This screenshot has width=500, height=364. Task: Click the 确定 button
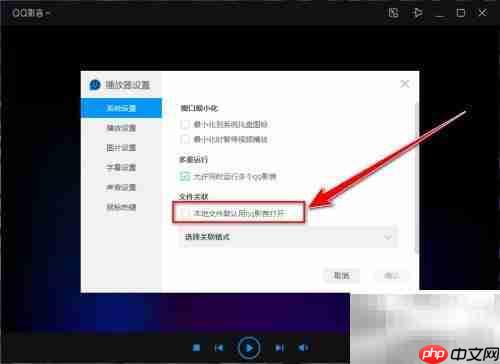392,276
